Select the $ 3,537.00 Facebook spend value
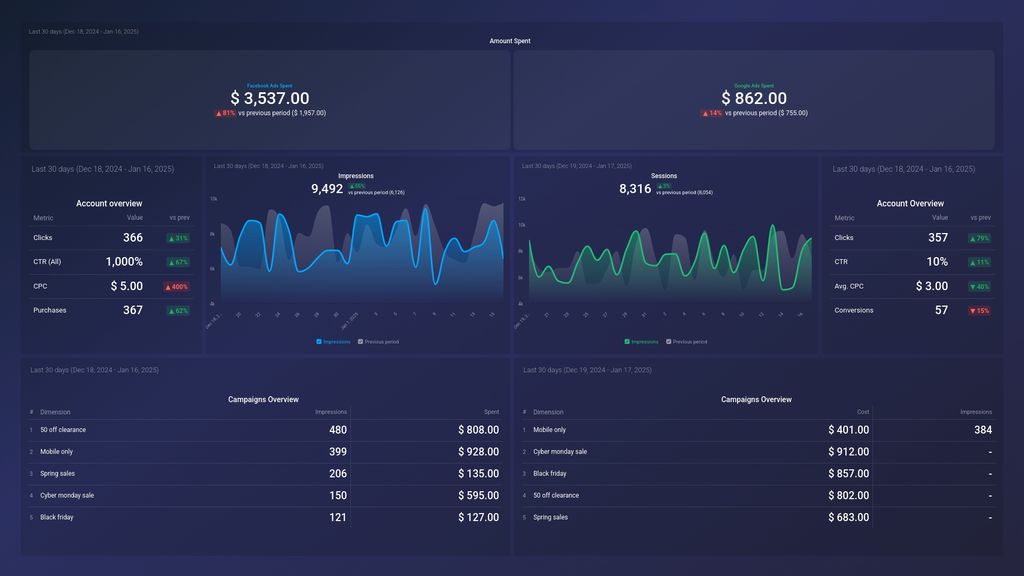Viewport: 1024px width, 576px height. 270,98
